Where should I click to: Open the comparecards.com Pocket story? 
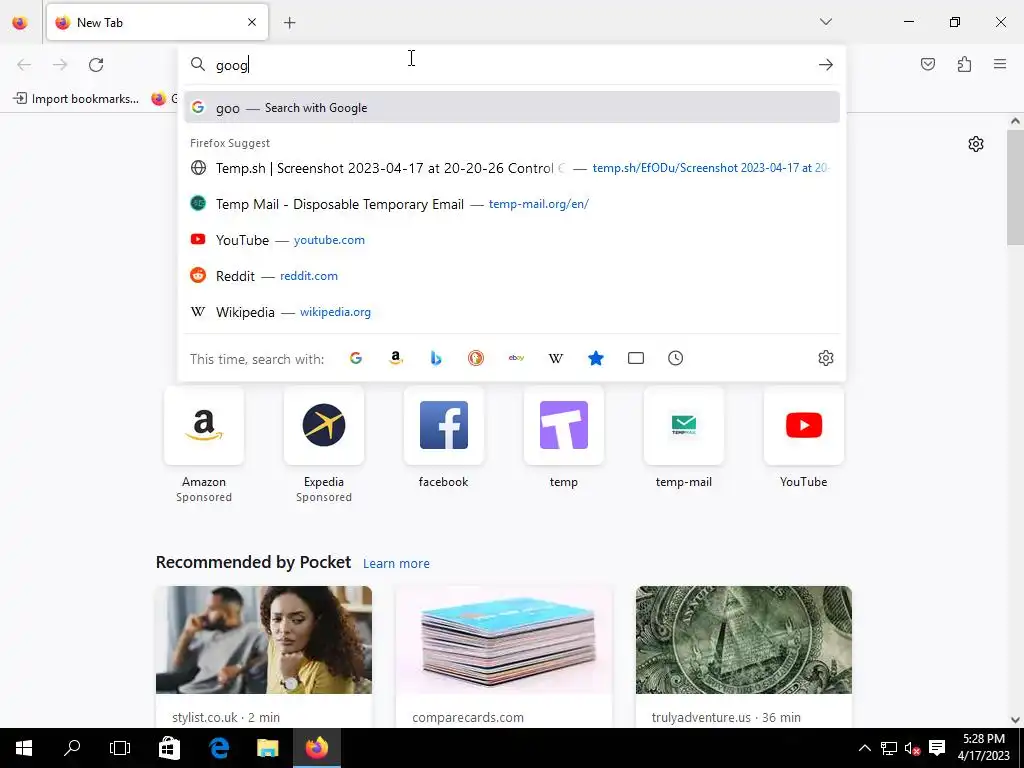(x=504, y=656)
